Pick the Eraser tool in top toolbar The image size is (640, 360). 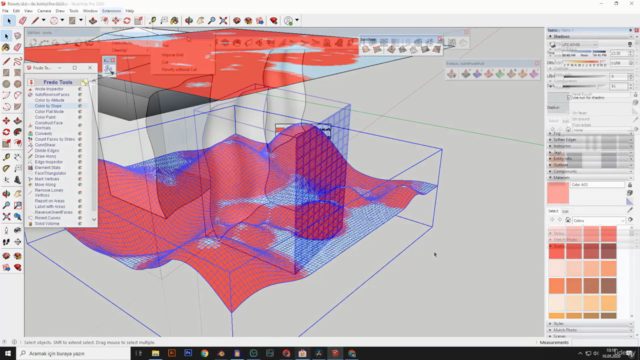point(22,20)
